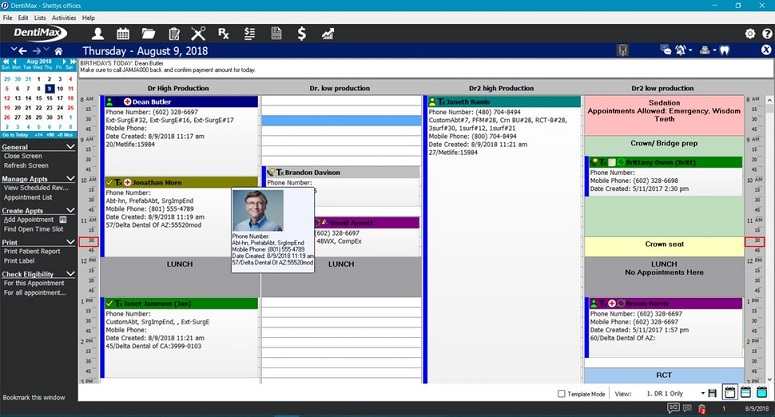Click Print Patient Report link

[32, 251]
